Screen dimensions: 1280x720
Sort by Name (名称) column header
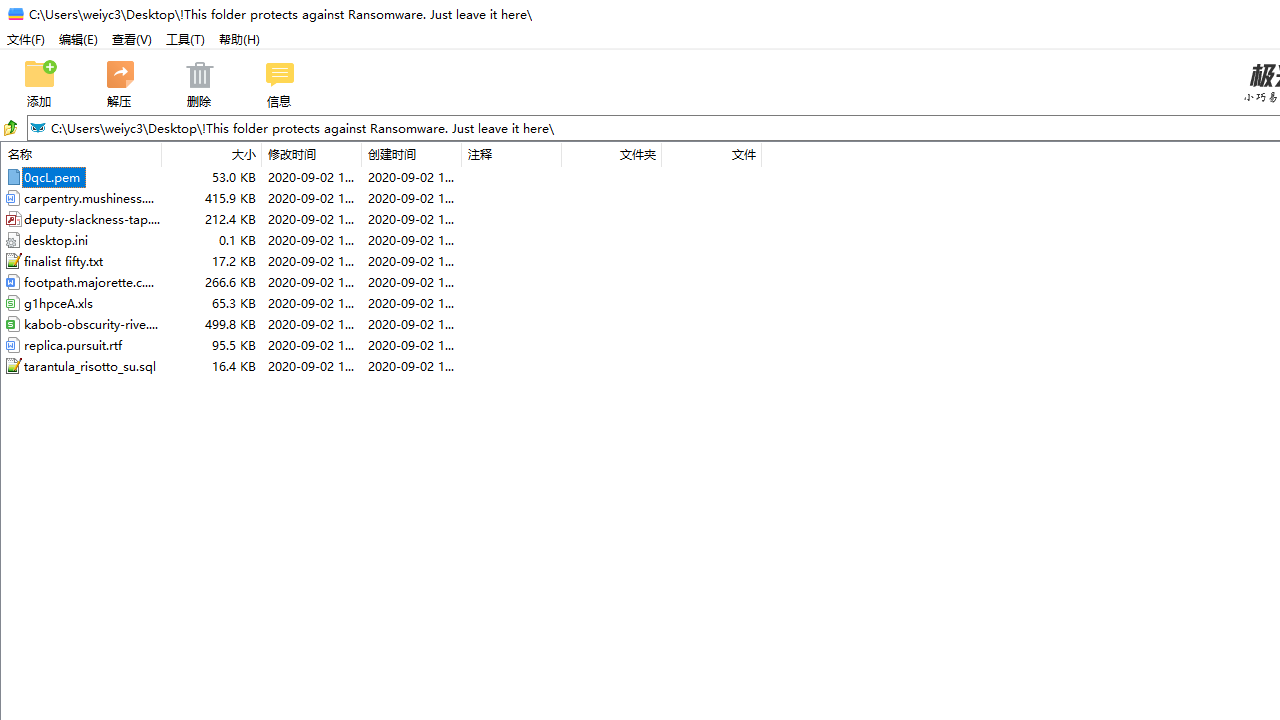tap(80, 155)
